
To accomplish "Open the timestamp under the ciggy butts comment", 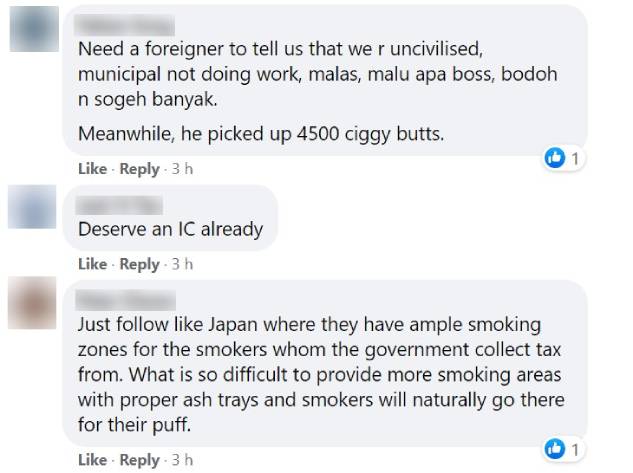I will [x=181, y=170].
